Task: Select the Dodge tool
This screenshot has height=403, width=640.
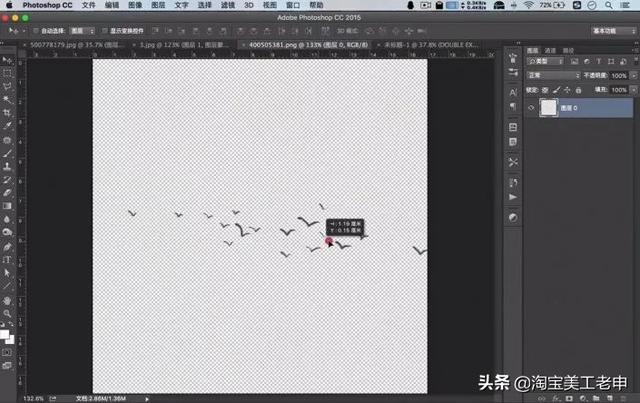Action: point(7,232)
